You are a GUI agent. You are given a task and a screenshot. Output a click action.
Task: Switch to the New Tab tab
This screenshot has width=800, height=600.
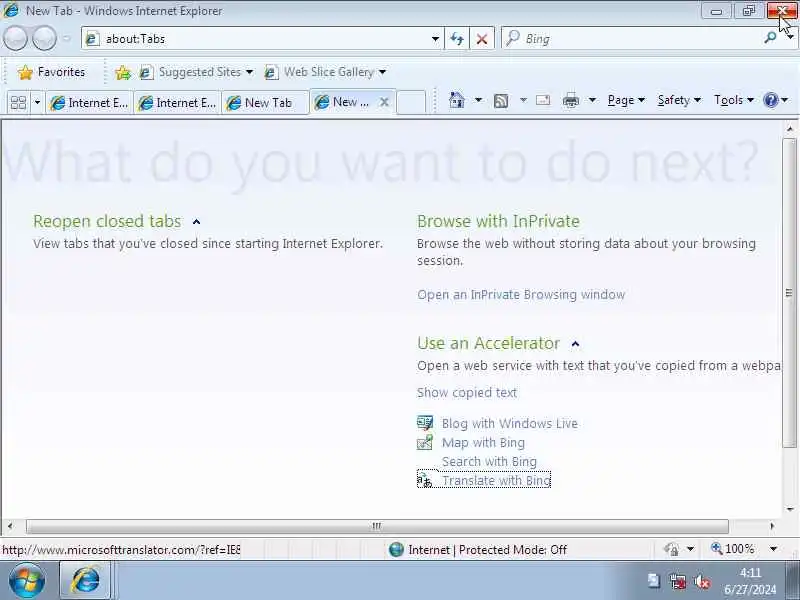(x=265, y=103)
